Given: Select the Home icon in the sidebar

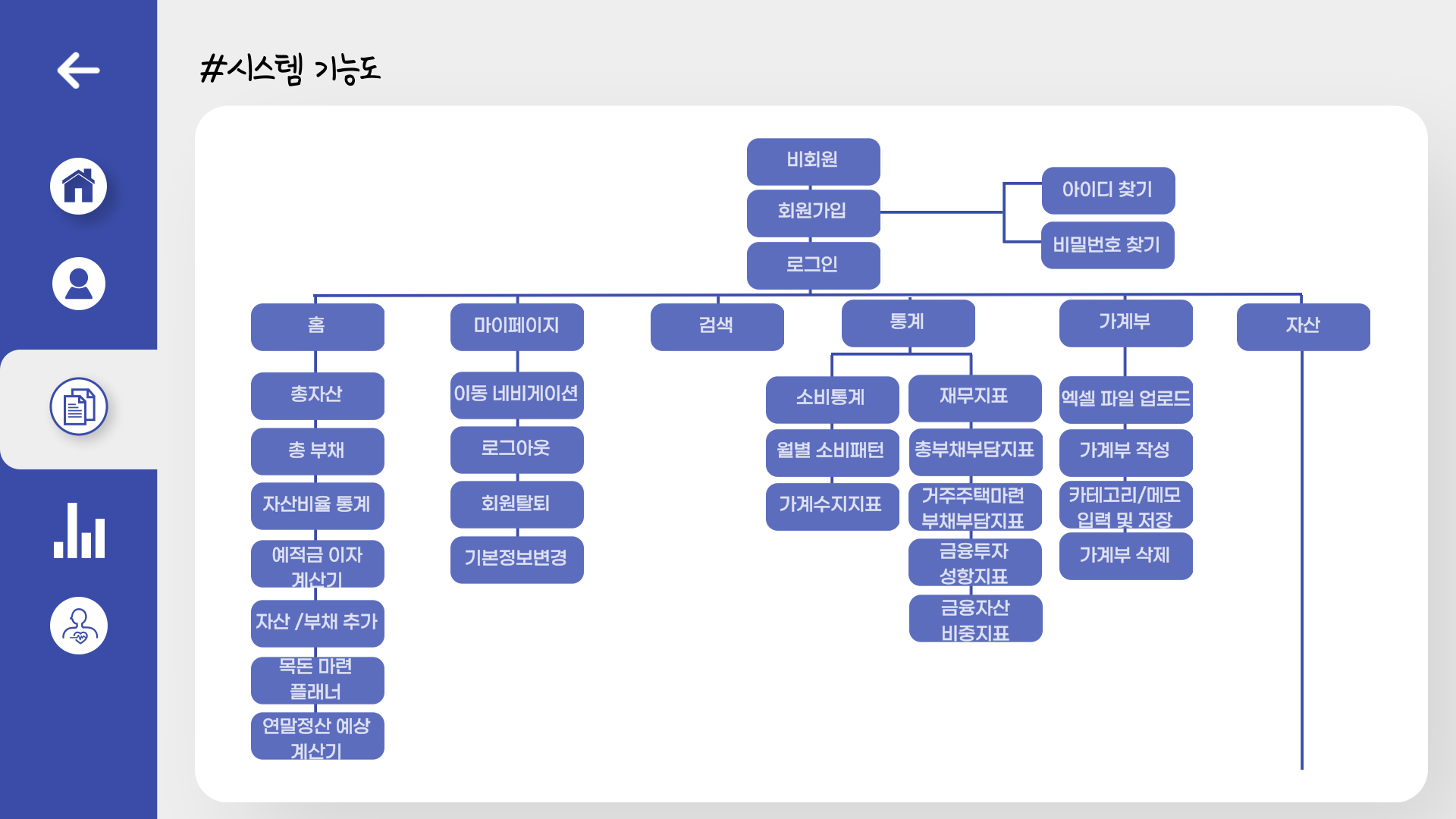Looking at the screenshot, I should pos(78,187).
